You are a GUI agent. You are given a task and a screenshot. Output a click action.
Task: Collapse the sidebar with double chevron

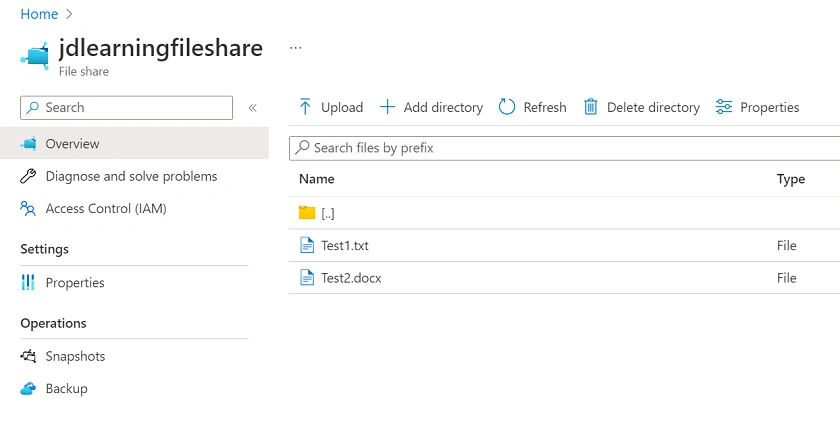[x=253, y=108]
